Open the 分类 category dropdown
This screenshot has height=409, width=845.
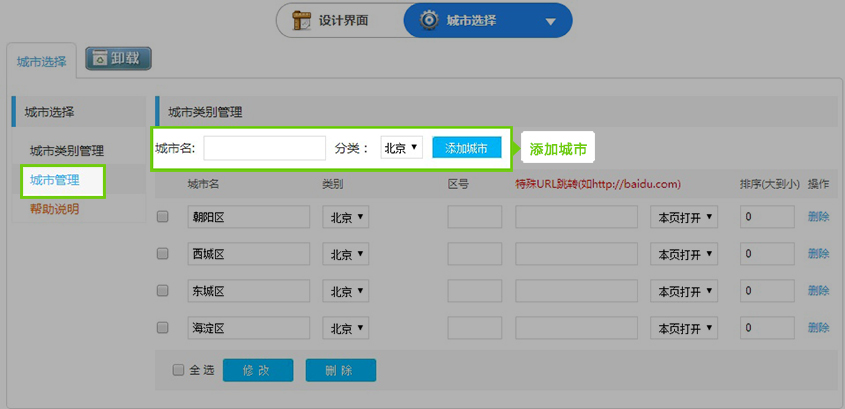click(401, 148)
